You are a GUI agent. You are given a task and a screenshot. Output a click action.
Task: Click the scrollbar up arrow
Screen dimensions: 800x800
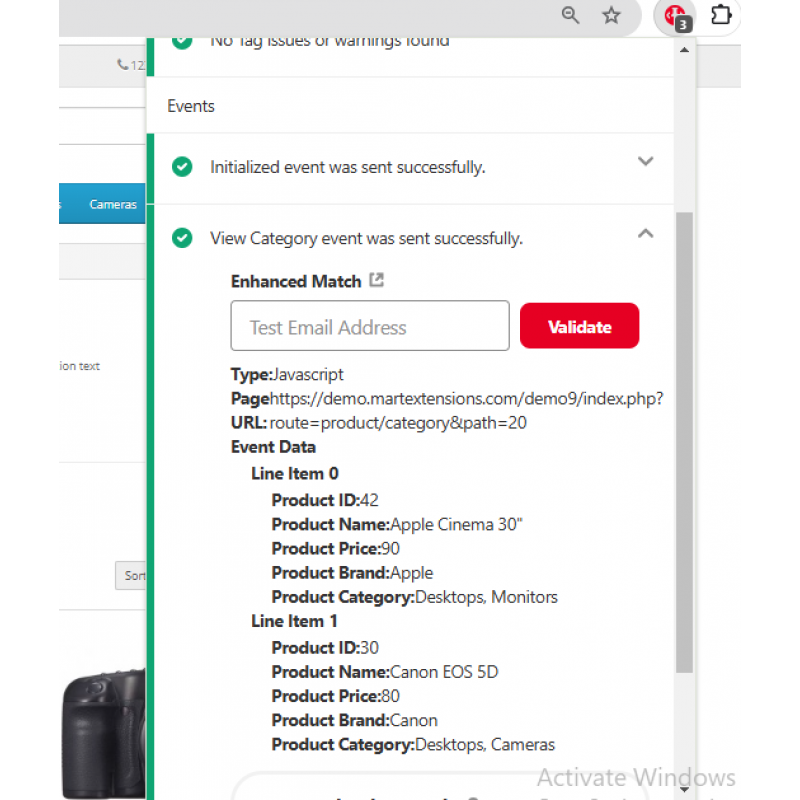pyautogui.click(x=684, y=50)
